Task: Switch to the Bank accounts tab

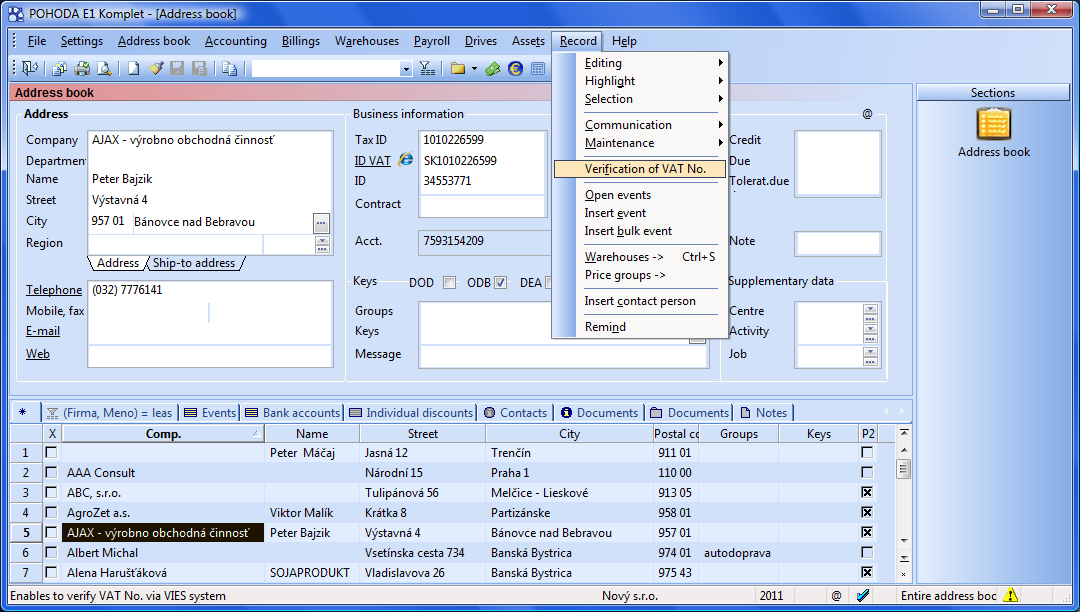Action: (293, 412)
